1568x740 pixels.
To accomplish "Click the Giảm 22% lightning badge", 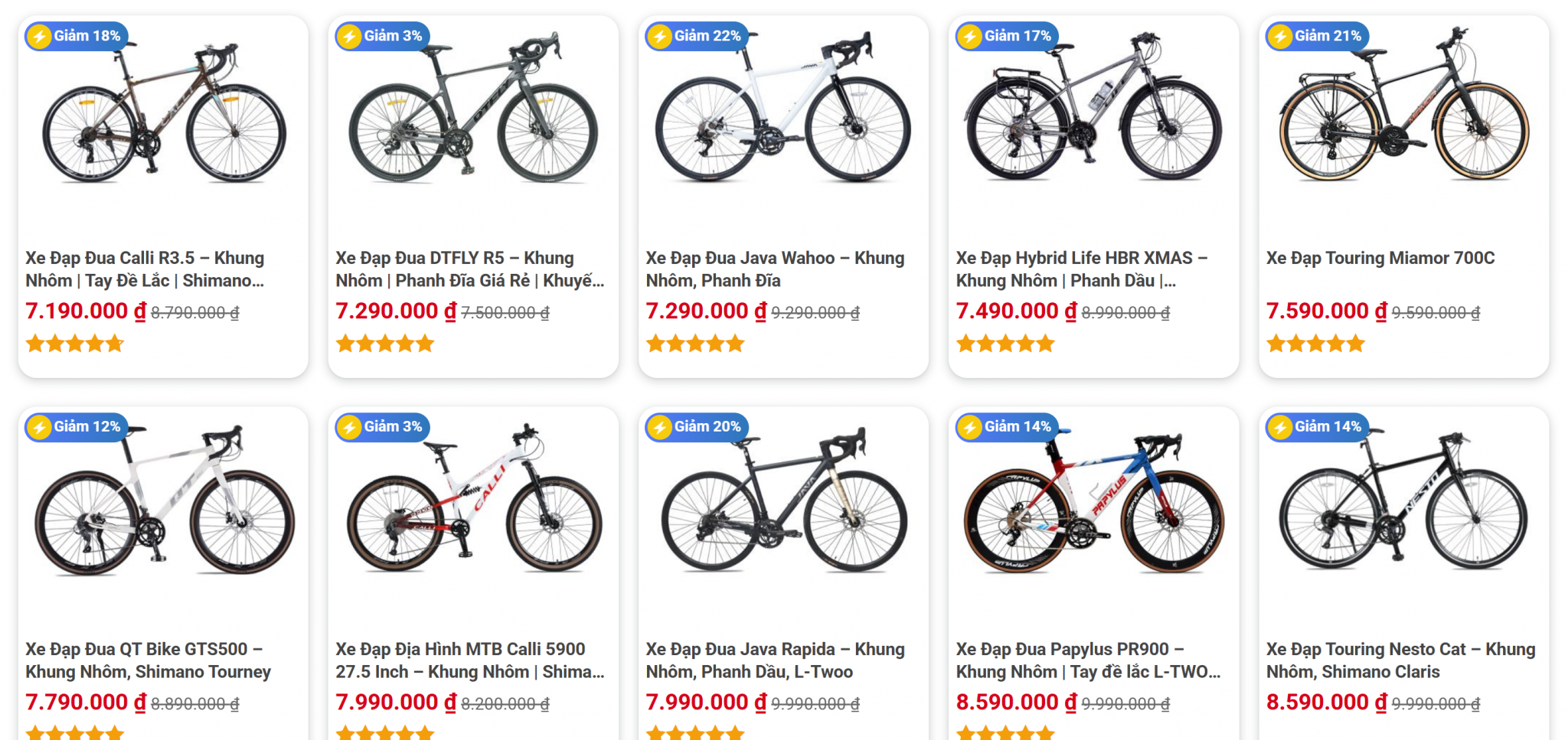I will [x=696, y=36].
